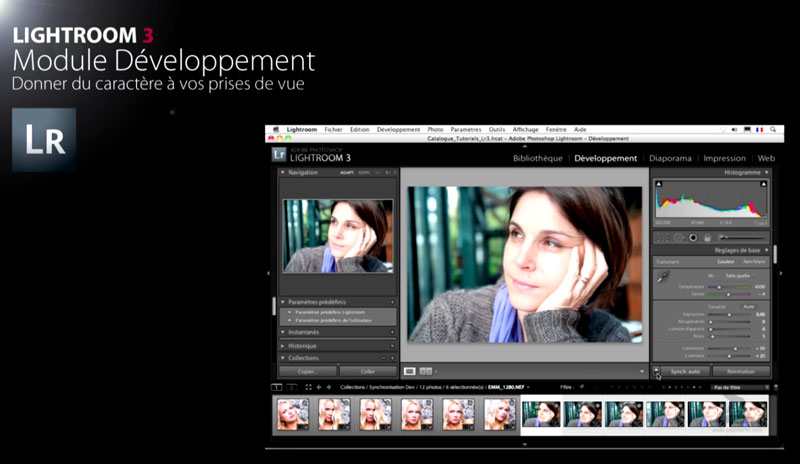Open white balance Telle quelle dropdown
This screenshot has height=464, width=800.
coord(739,276)
